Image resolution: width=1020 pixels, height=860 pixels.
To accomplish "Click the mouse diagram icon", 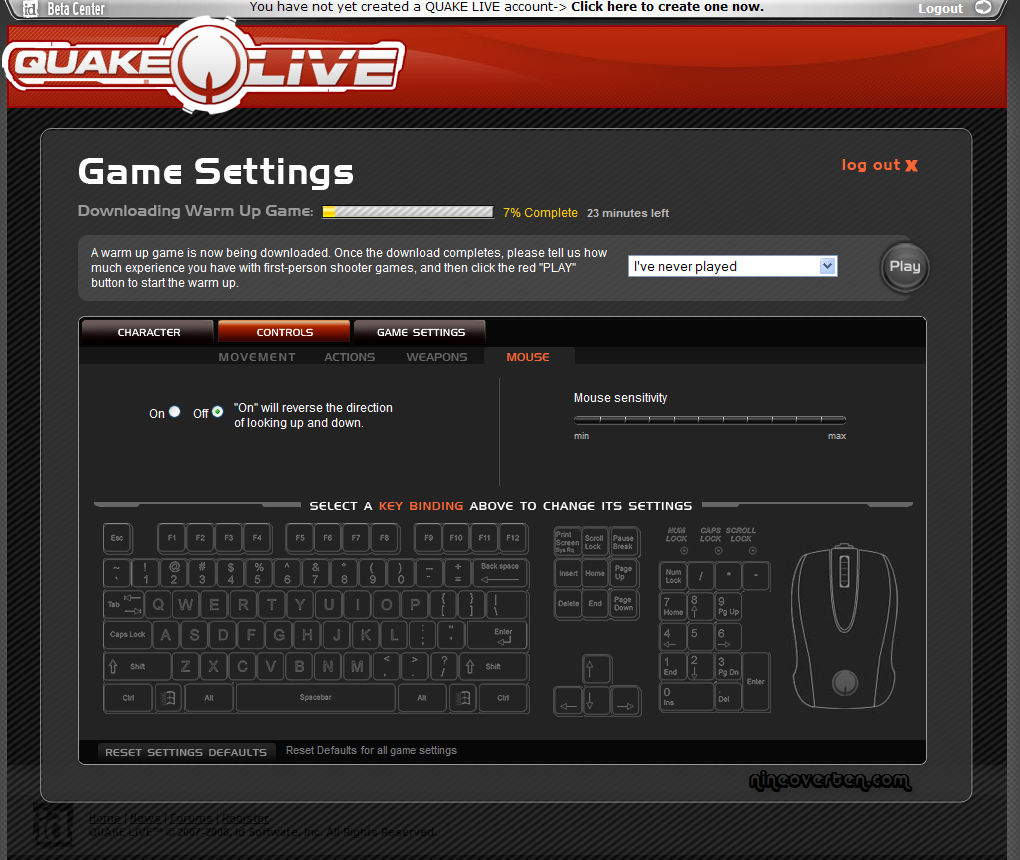I will coord(845,625).
